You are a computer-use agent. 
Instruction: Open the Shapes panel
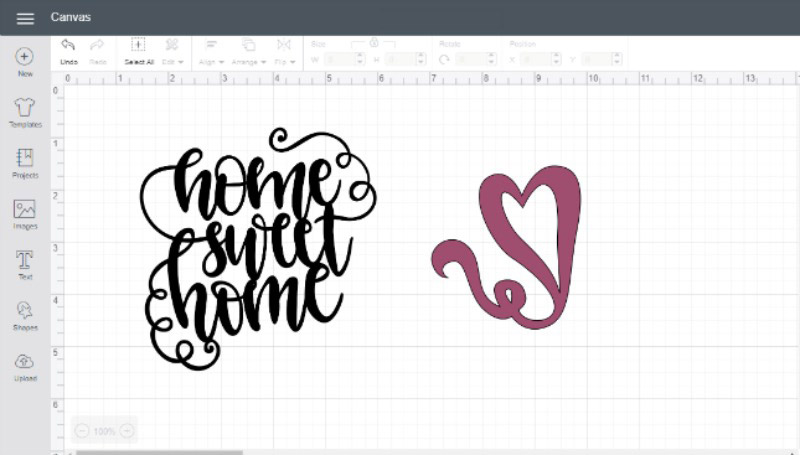(25, 316)
